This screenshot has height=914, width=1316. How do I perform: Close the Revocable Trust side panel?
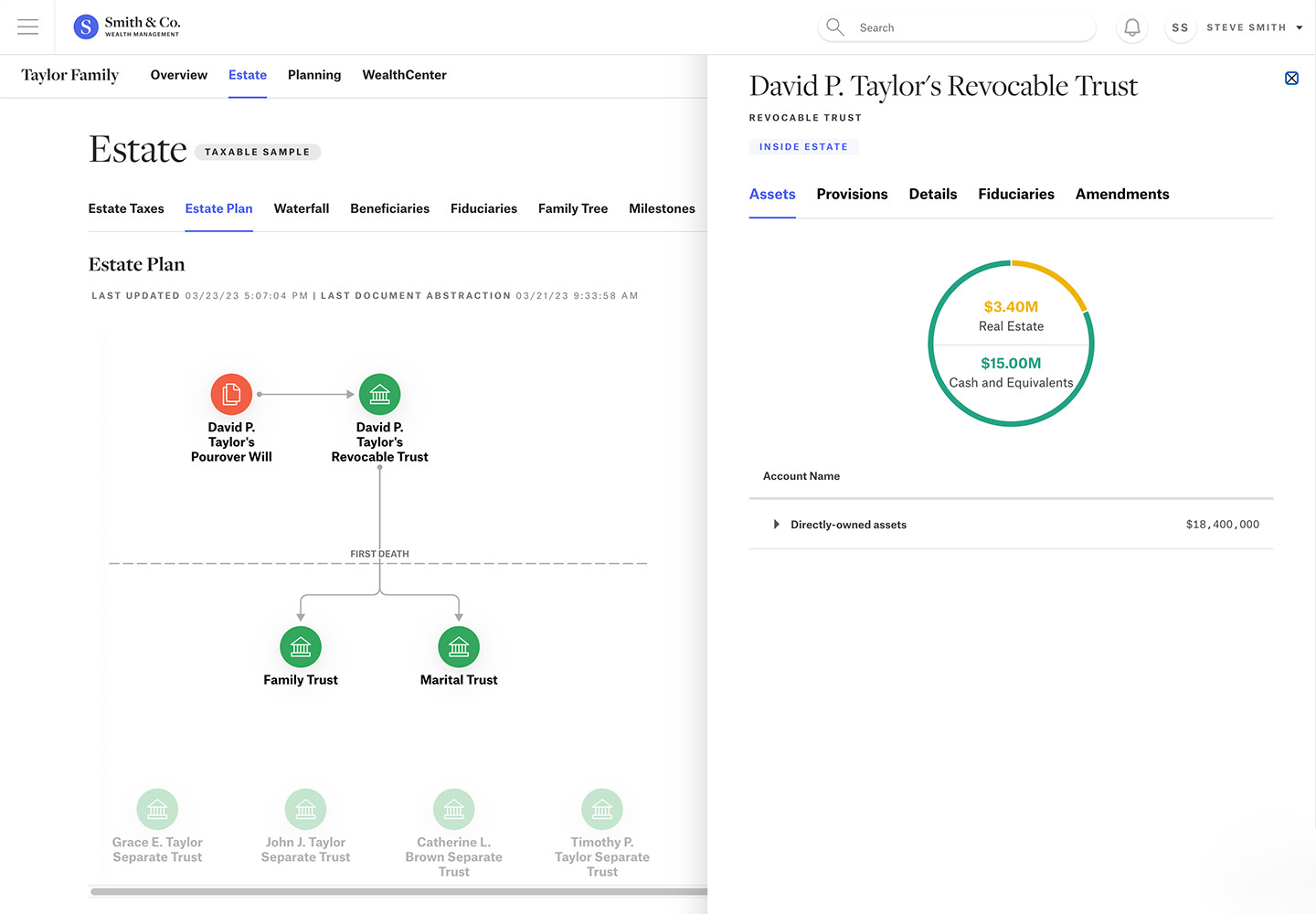click(1291, 79)
